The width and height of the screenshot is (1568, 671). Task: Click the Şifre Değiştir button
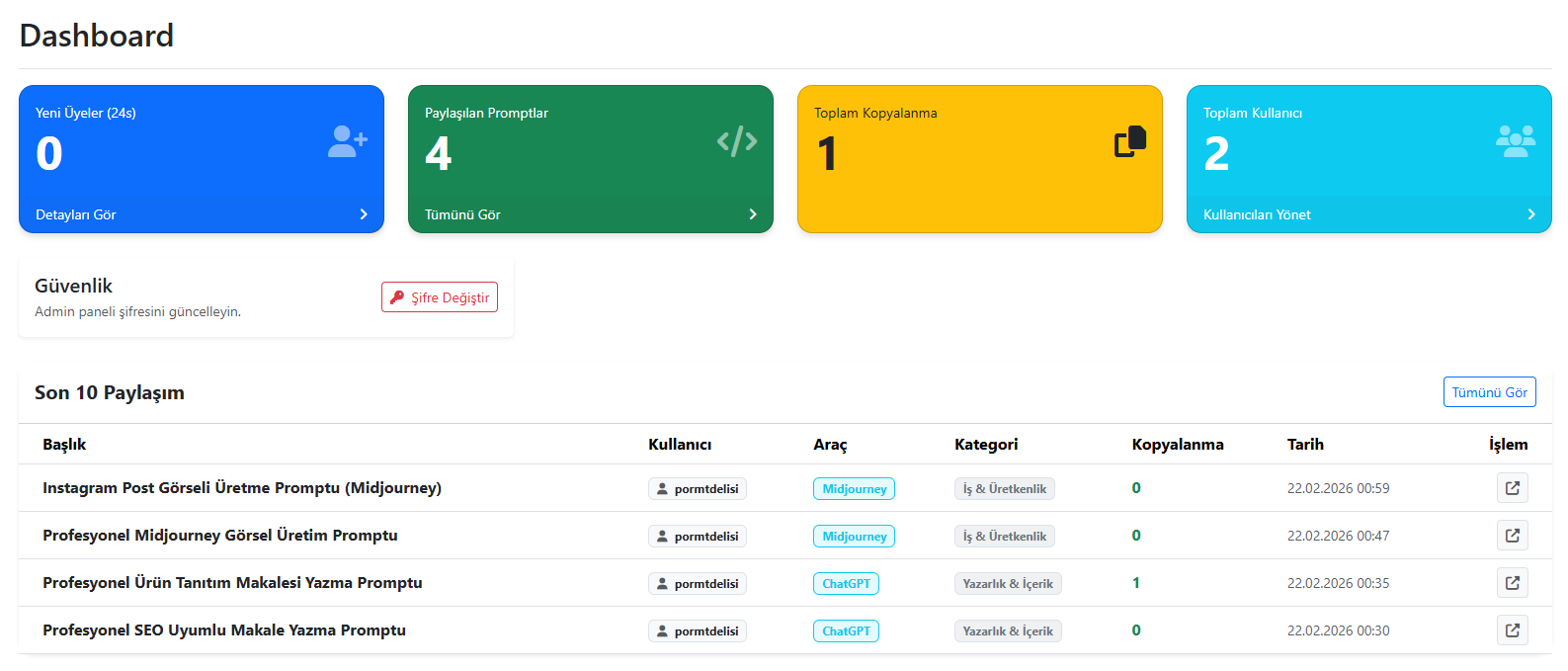(x=440, y=297)
